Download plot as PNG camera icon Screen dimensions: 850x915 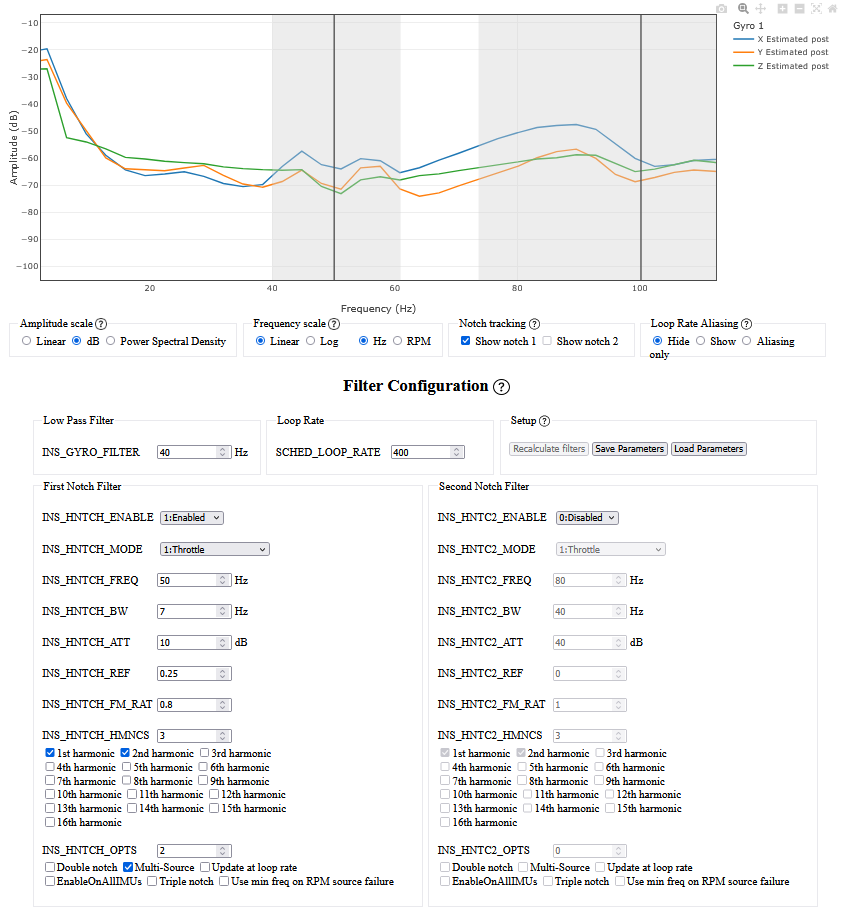coord(722,8)
